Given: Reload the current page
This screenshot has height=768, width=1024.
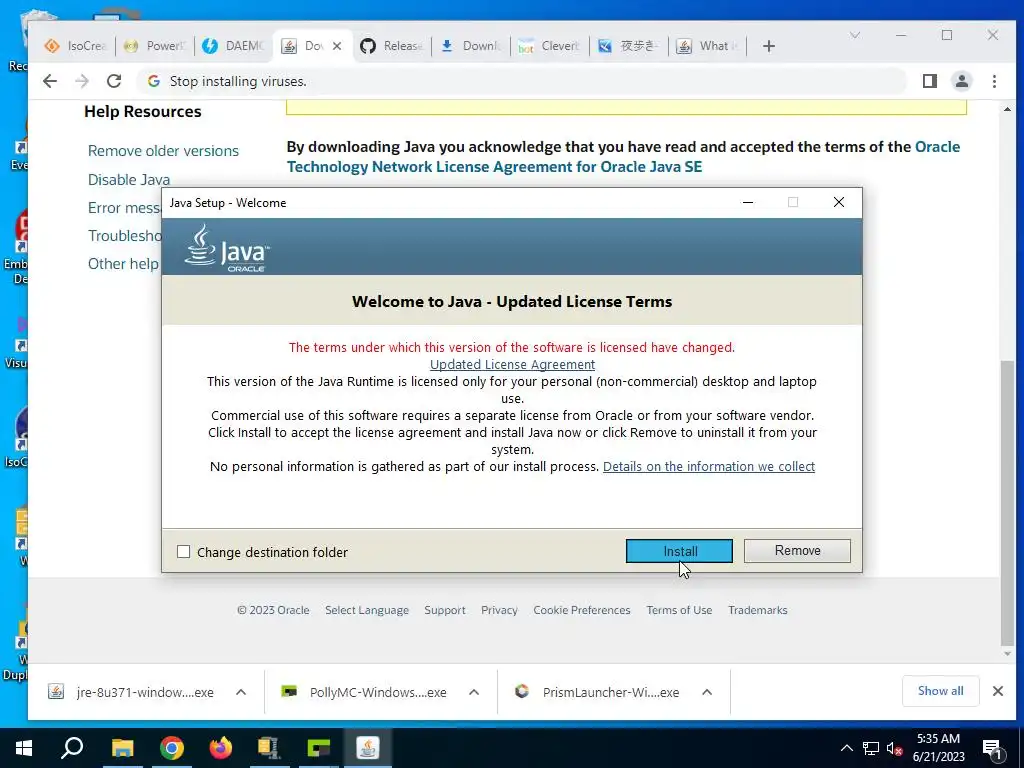Looking at the screenshot, I should [114, 81].
